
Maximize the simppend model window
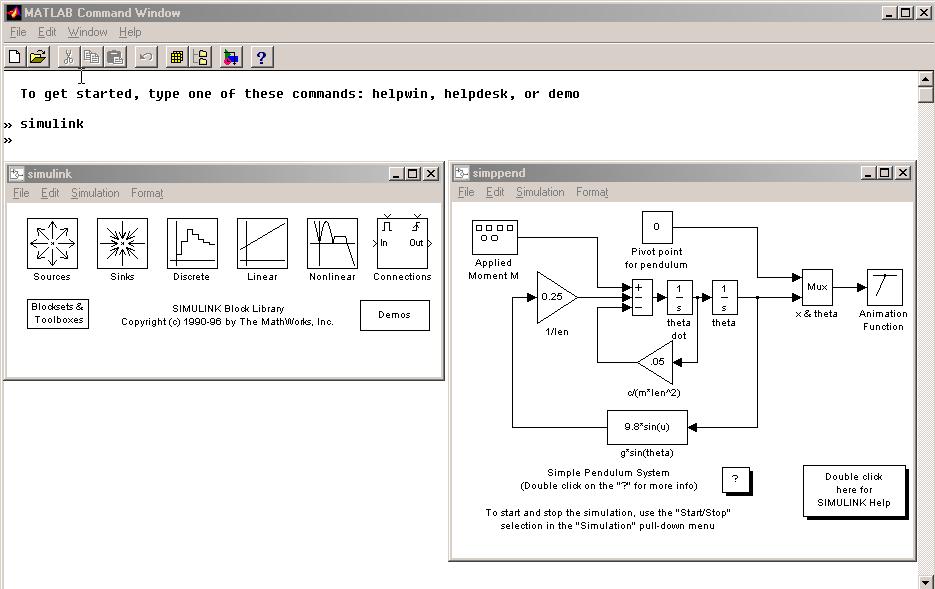tap(885, 173)
